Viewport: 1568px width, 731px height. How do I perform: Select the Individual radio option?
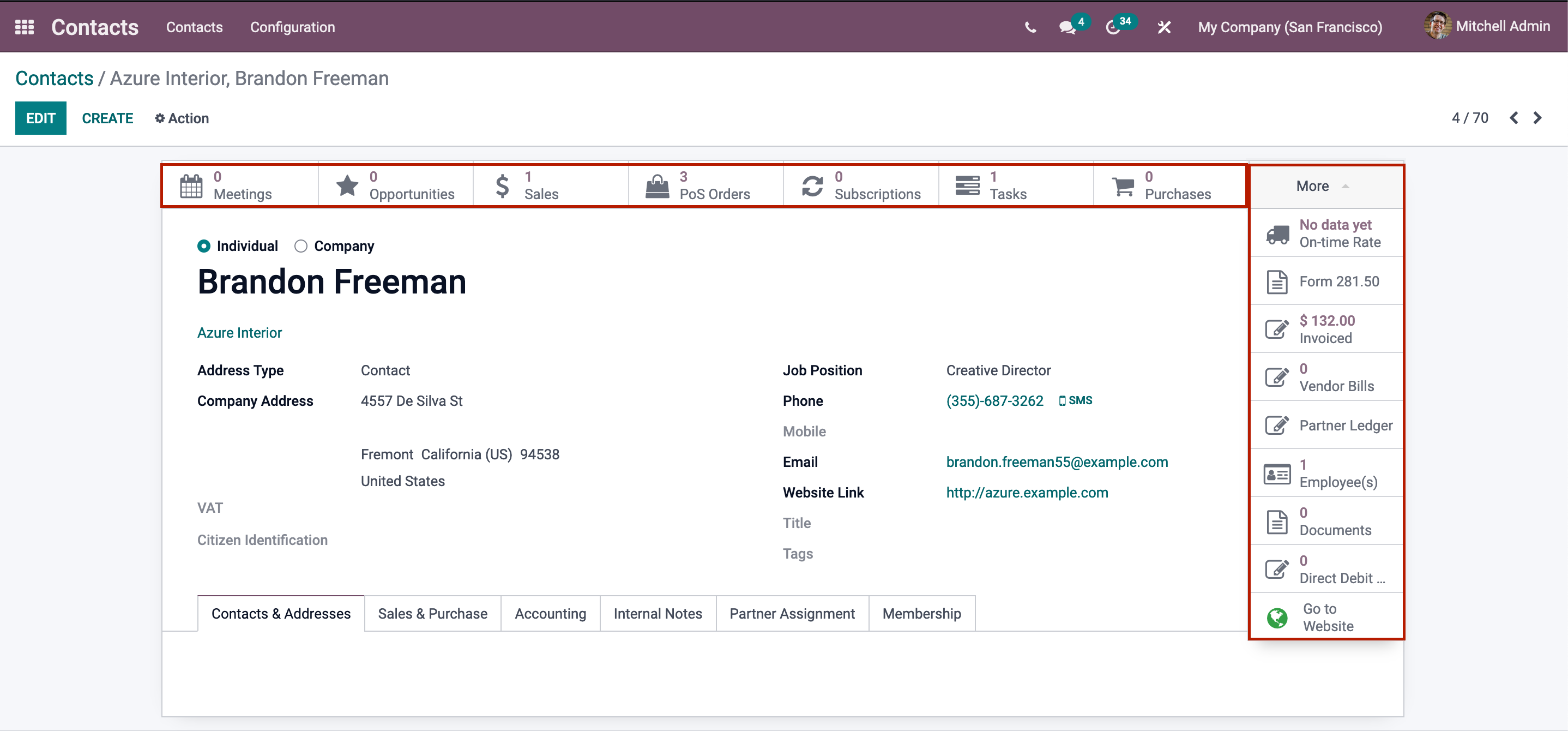point(204,246)
